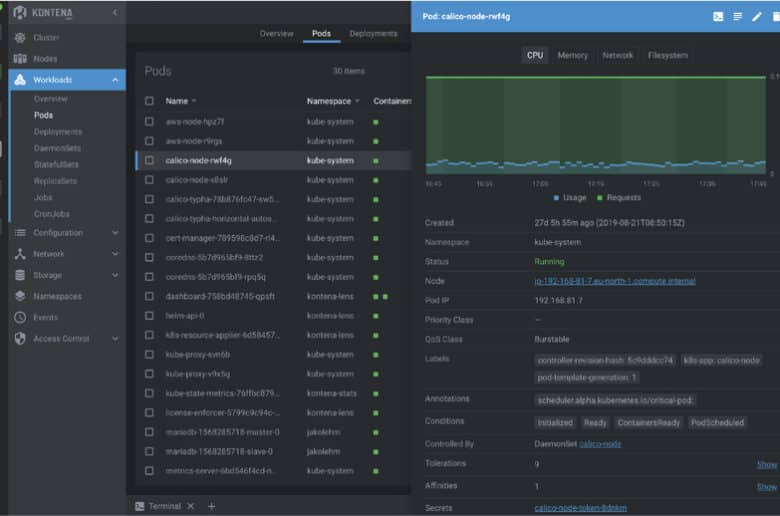This screenshot has width=780, height=516.
Task: Check the cert-manager pod checkbox
Action: click(149, 238)
